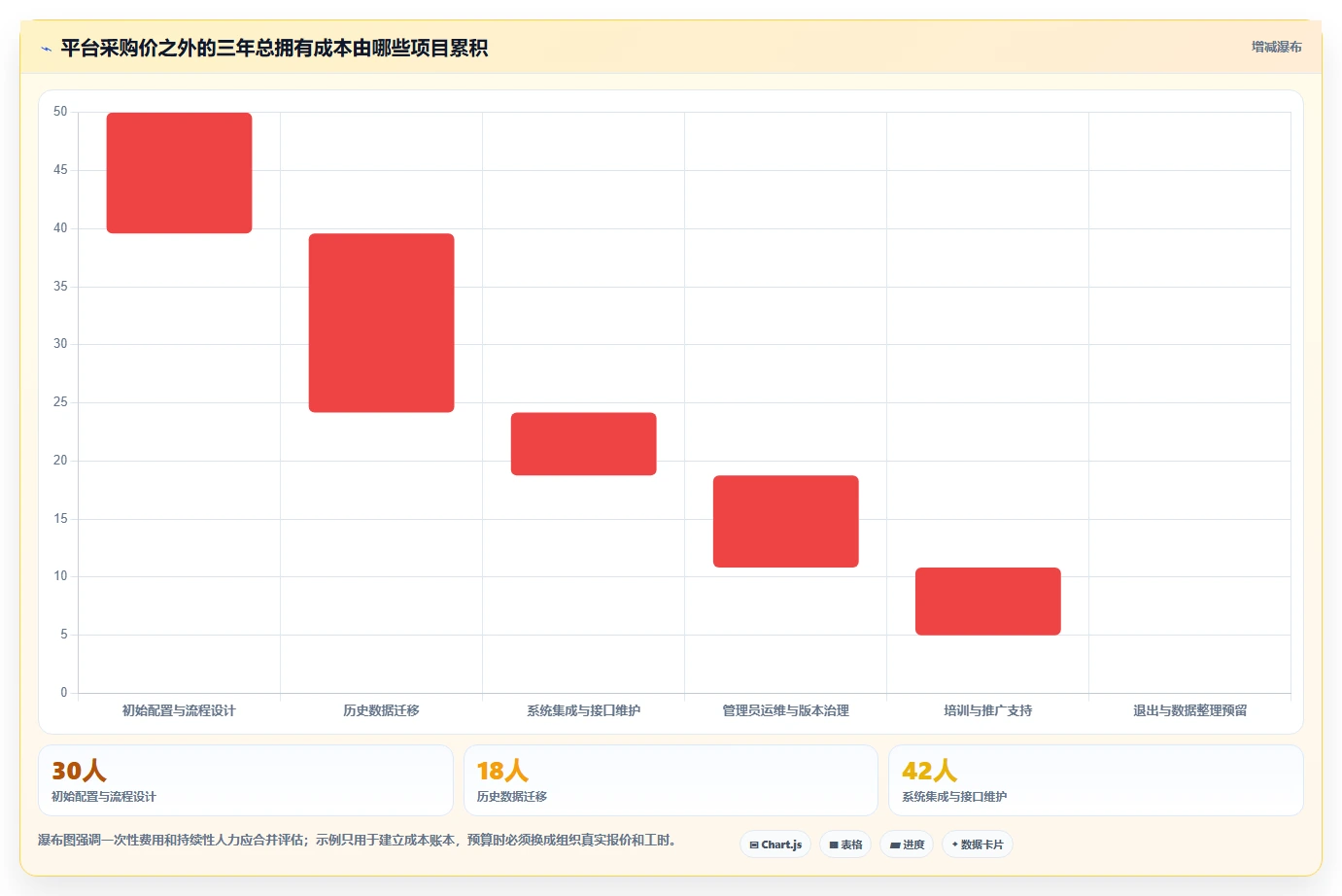Select the Chart.js tag chip
Screen dimensions: 1342x896
pyautogui.click(x=775, y=844)
